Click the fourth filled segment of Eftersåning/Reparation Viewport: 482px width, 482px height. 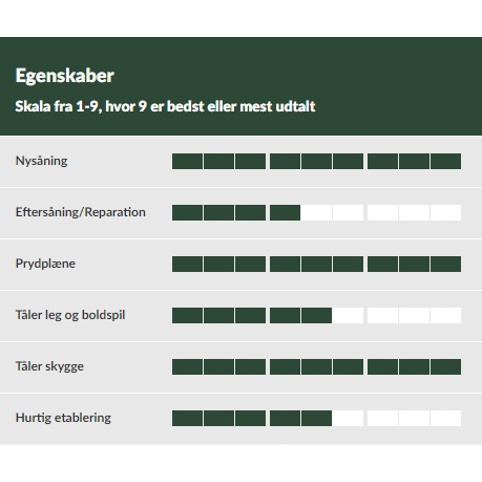(x=285, y=213)
